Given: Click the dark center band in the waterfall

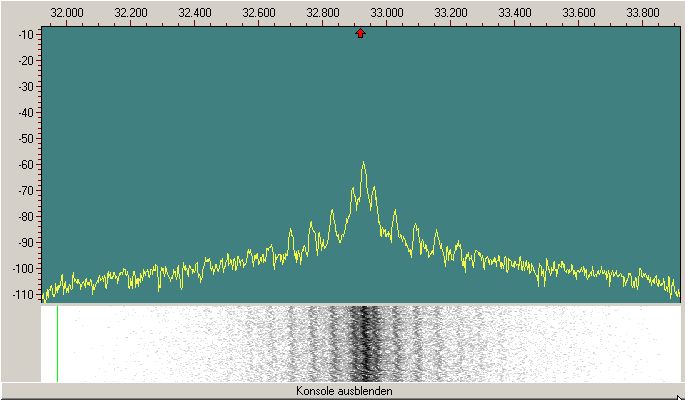Looking at the screenshot, I should click(363, 344).
